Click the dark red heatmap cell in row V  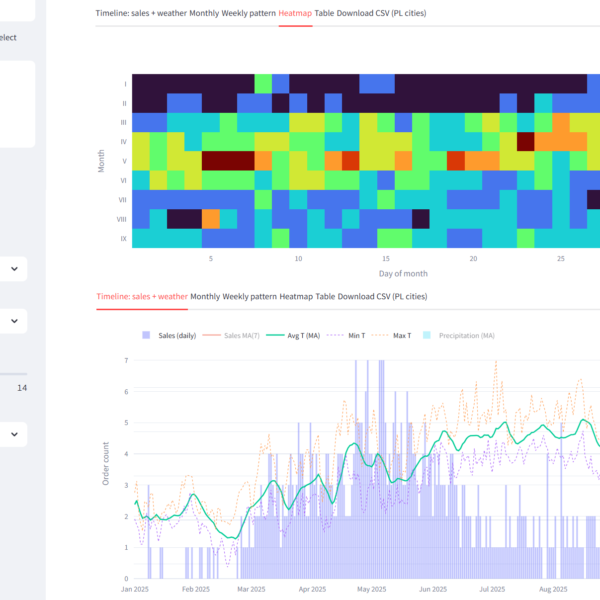pyautogui.click(x=228, y=160)
